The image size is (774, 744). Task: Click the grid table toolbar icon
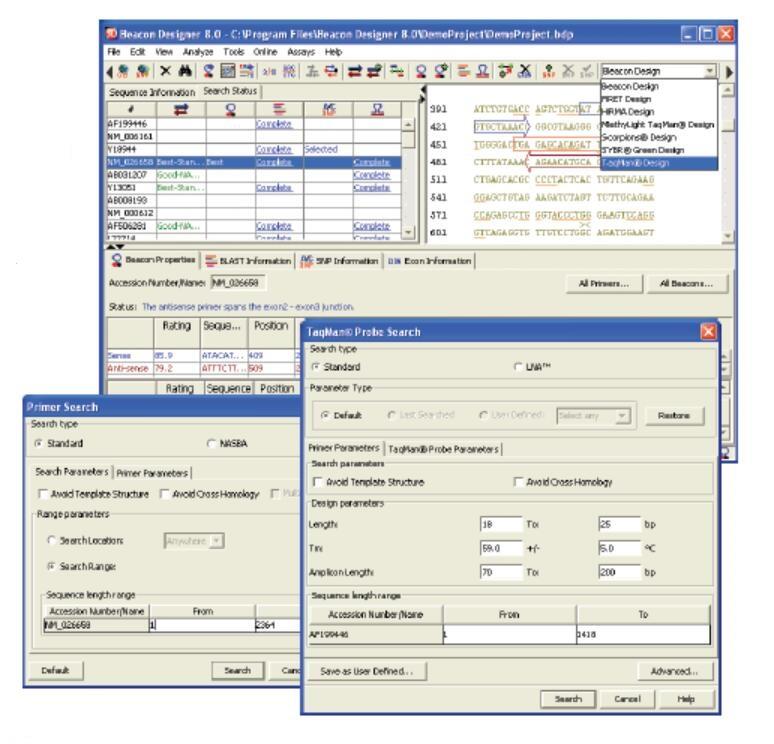tap(228, 72)
